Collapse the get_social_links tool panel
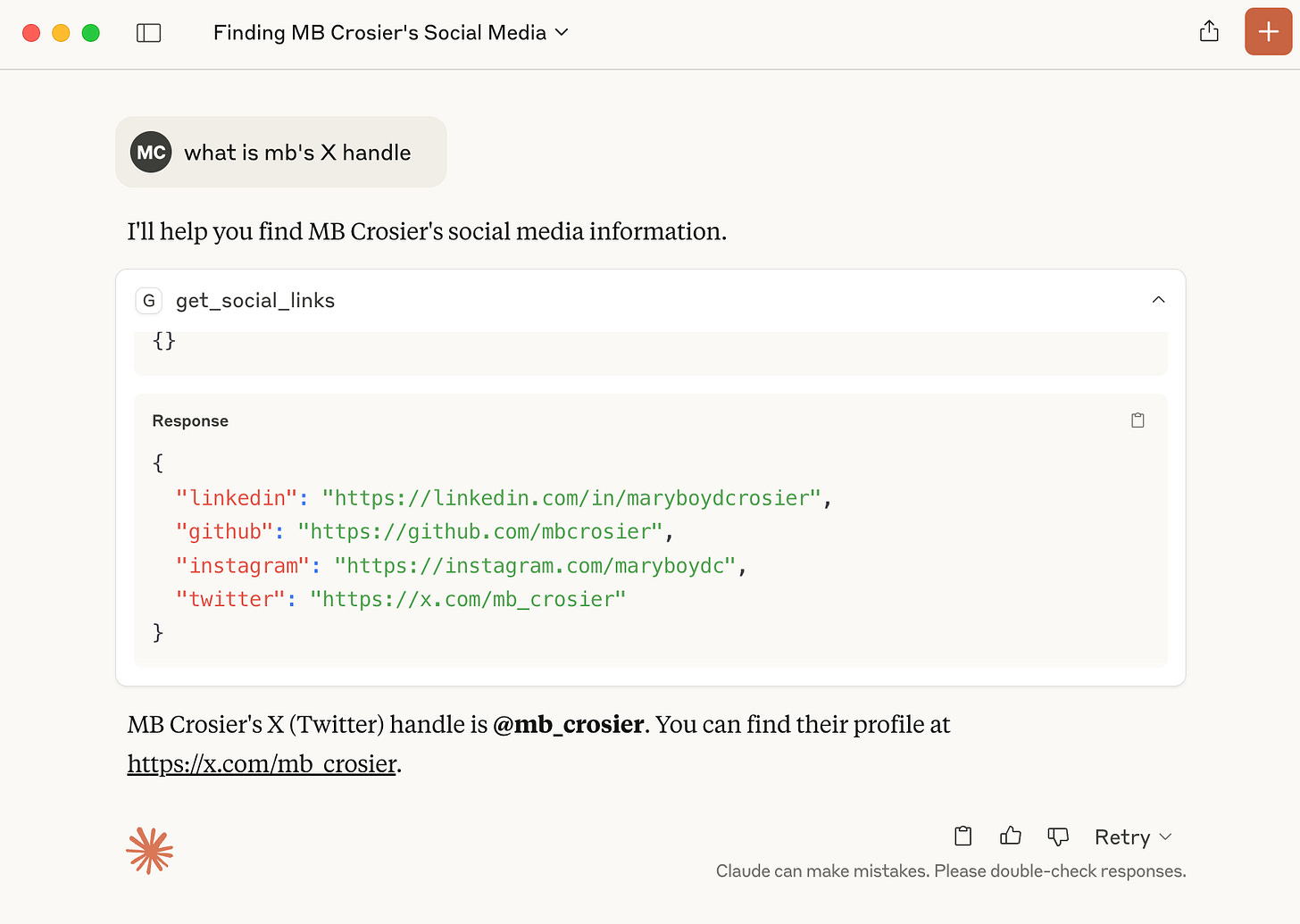 pos(1158,300)
